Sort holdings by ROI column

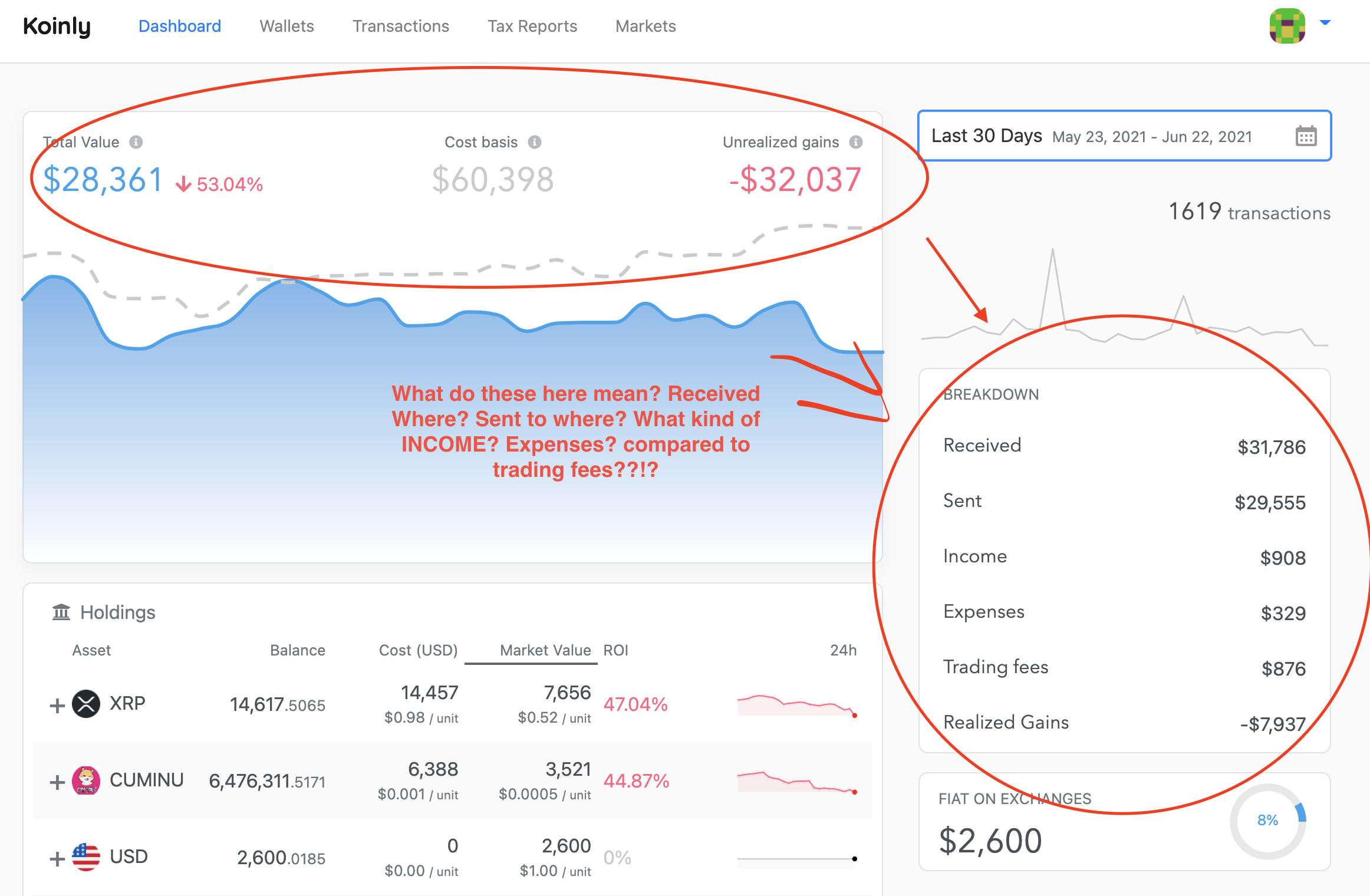click(x=615, y=650)
